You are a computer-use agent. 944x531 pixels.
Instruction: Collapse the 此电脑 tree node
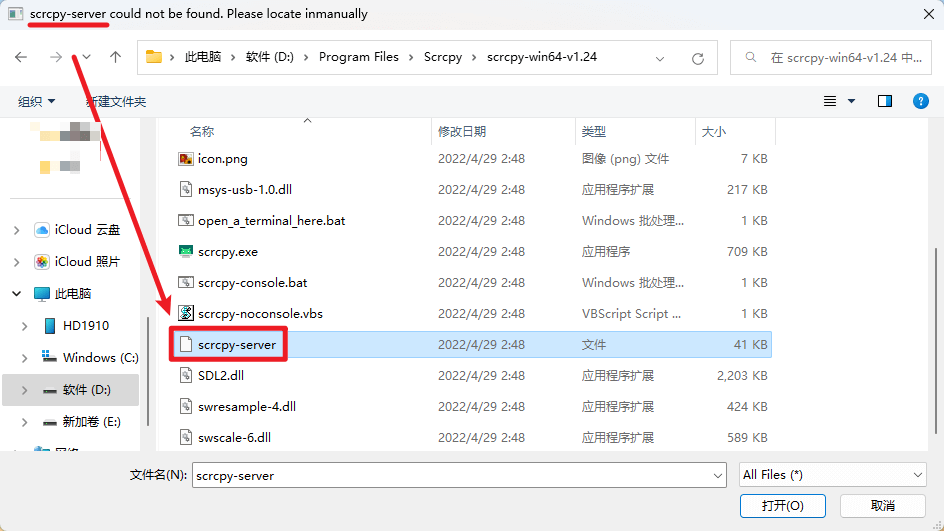click(x=16, y=294)
